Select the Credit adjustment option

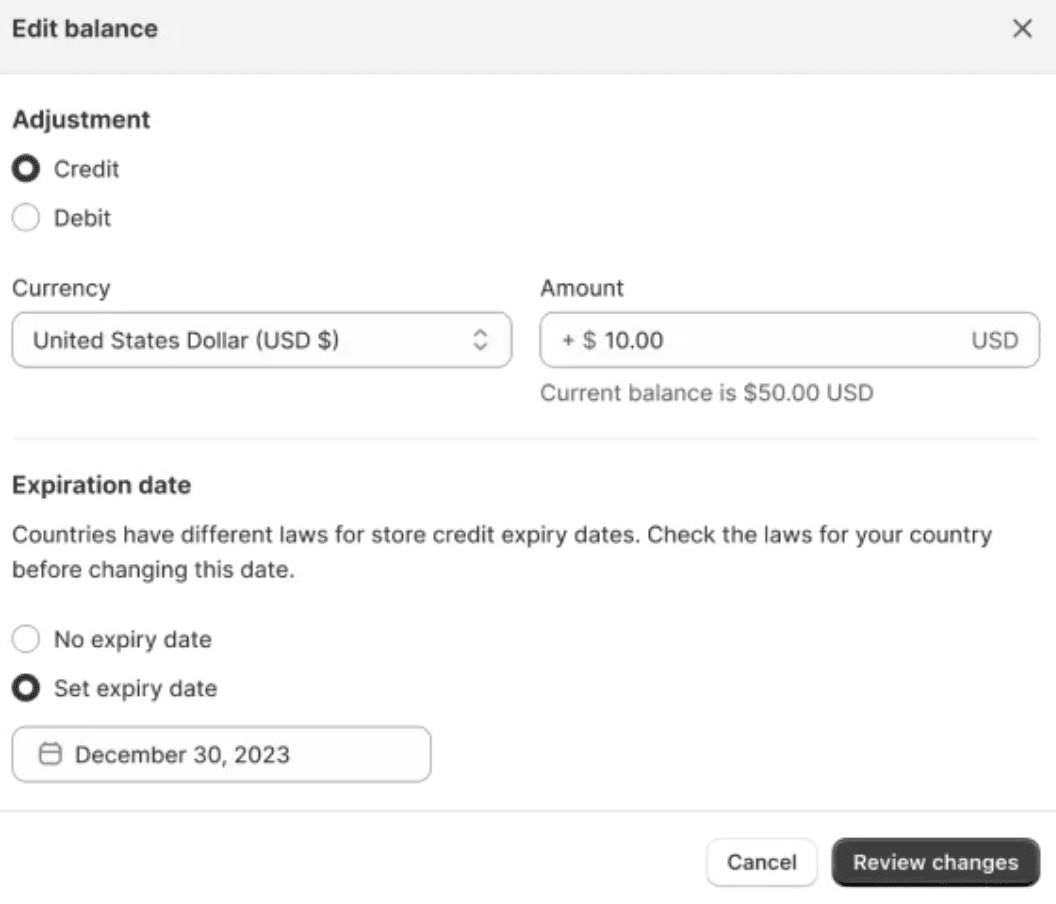pyautogui.click(x=27, y=169)
